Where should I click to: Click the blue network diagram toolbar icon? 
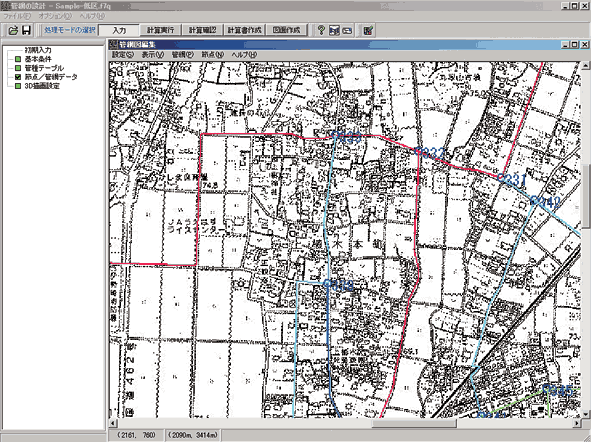click(x=334, y=31)
